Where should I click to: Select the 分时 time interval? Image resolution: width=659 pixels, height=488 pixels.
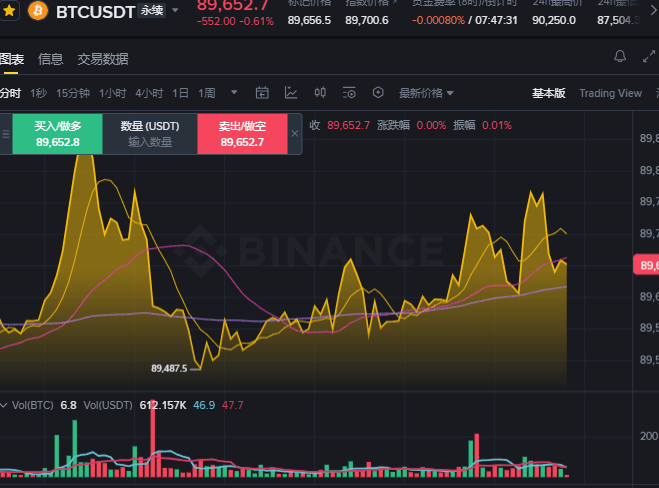coord(11,93)
